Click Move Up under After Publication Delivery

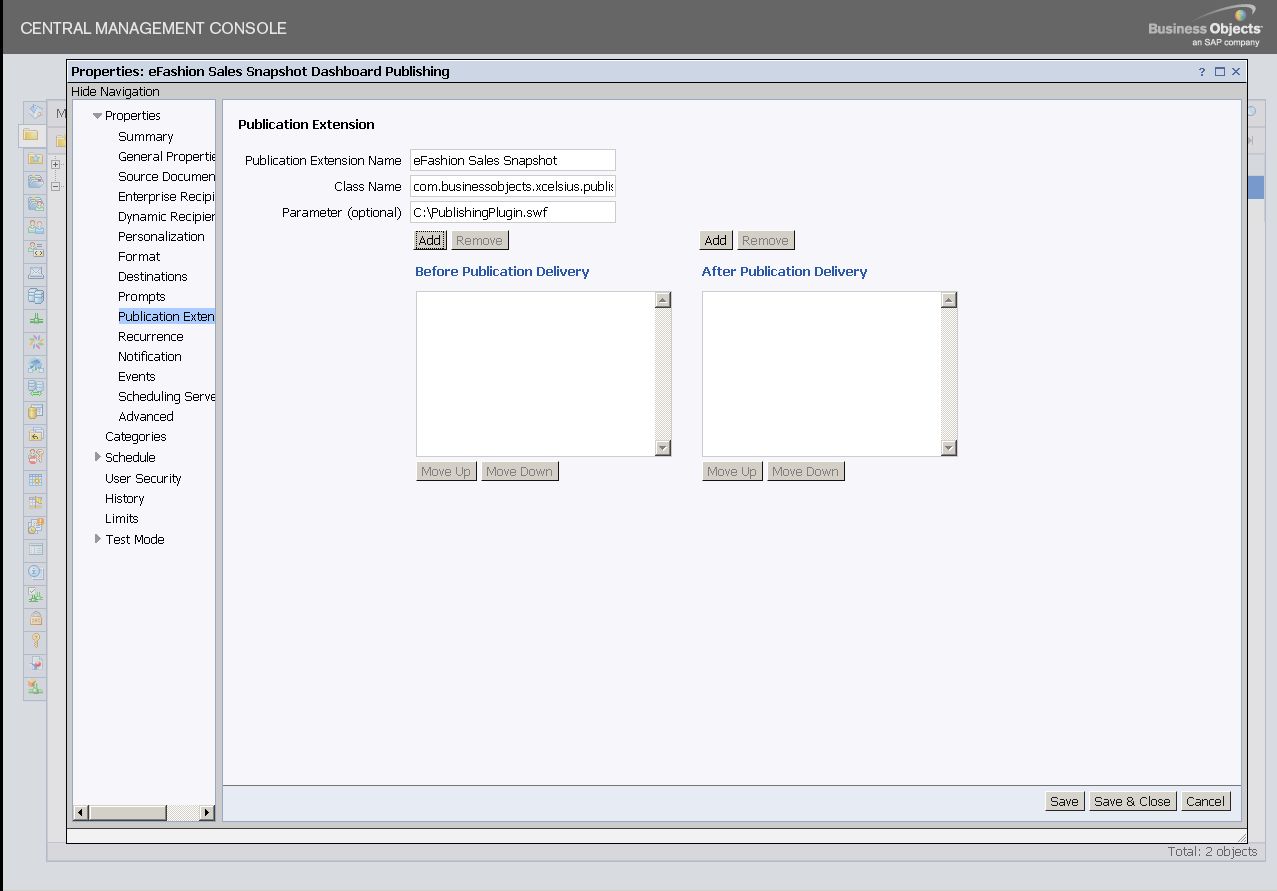pos(732,472)
